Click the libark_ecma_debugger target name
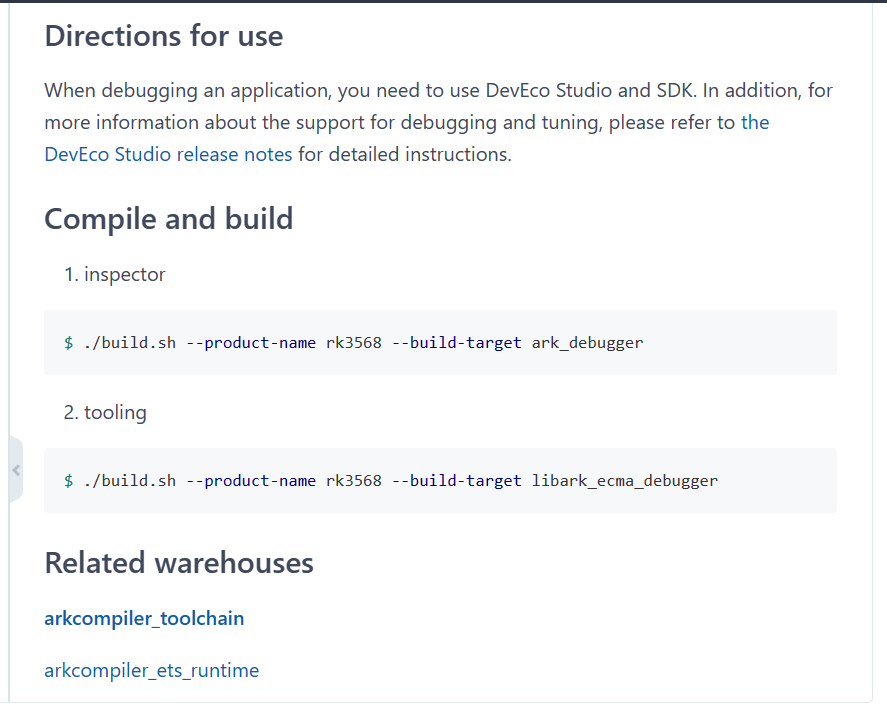 pyautogui.click(x=625, y=481)
